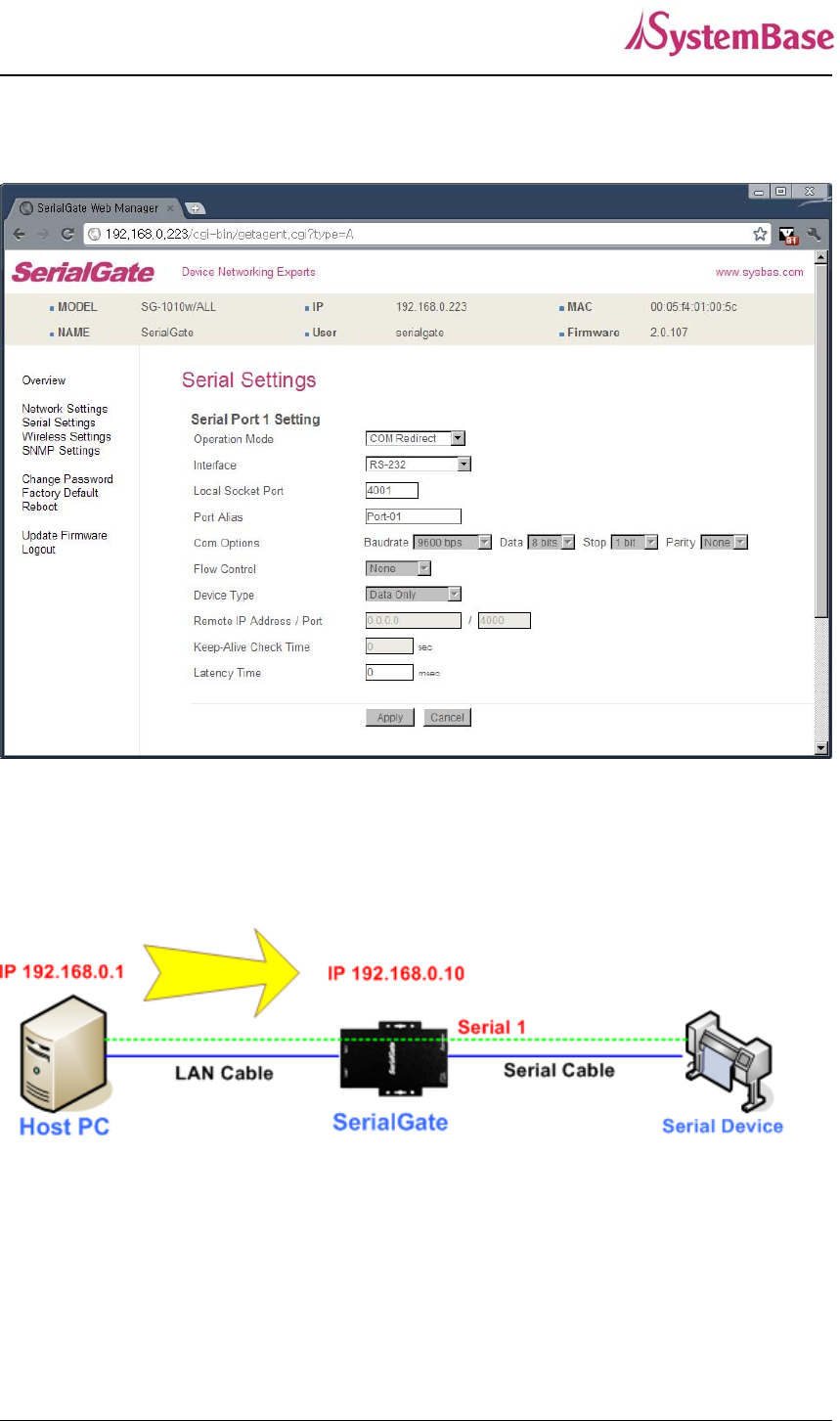Click Logout in the sidebar

[39, 550]
